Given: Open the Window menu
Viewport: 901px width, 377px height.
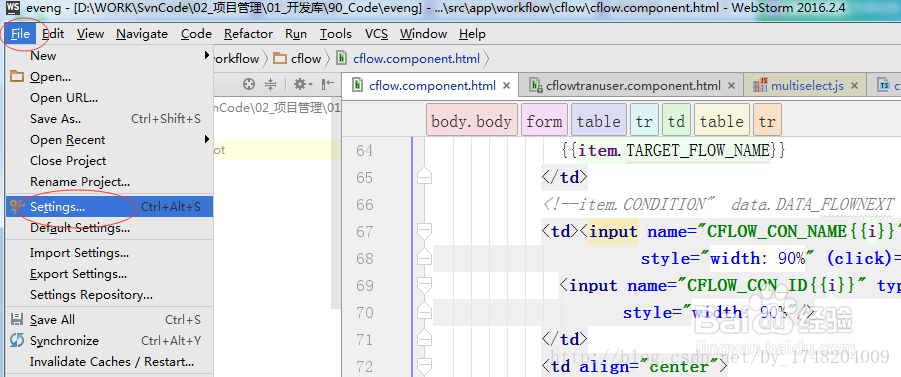Looking at the screenshot, I should click(423, 34).
